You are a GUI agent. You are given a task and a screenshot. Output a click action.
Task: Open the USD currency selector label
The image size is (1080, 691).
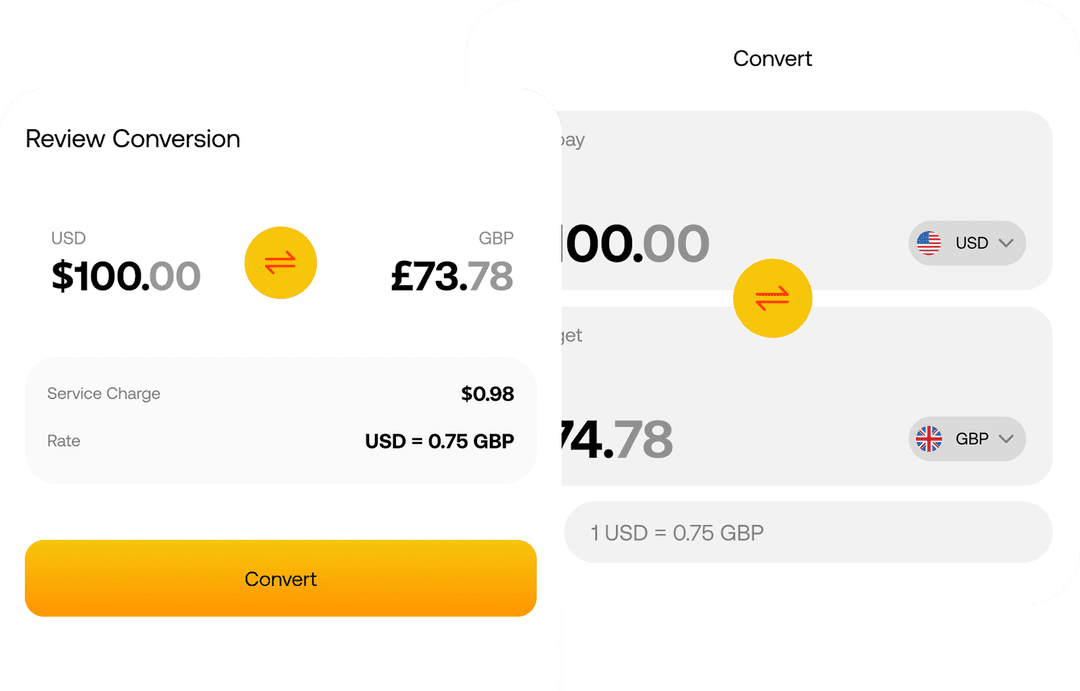(971, 243)
